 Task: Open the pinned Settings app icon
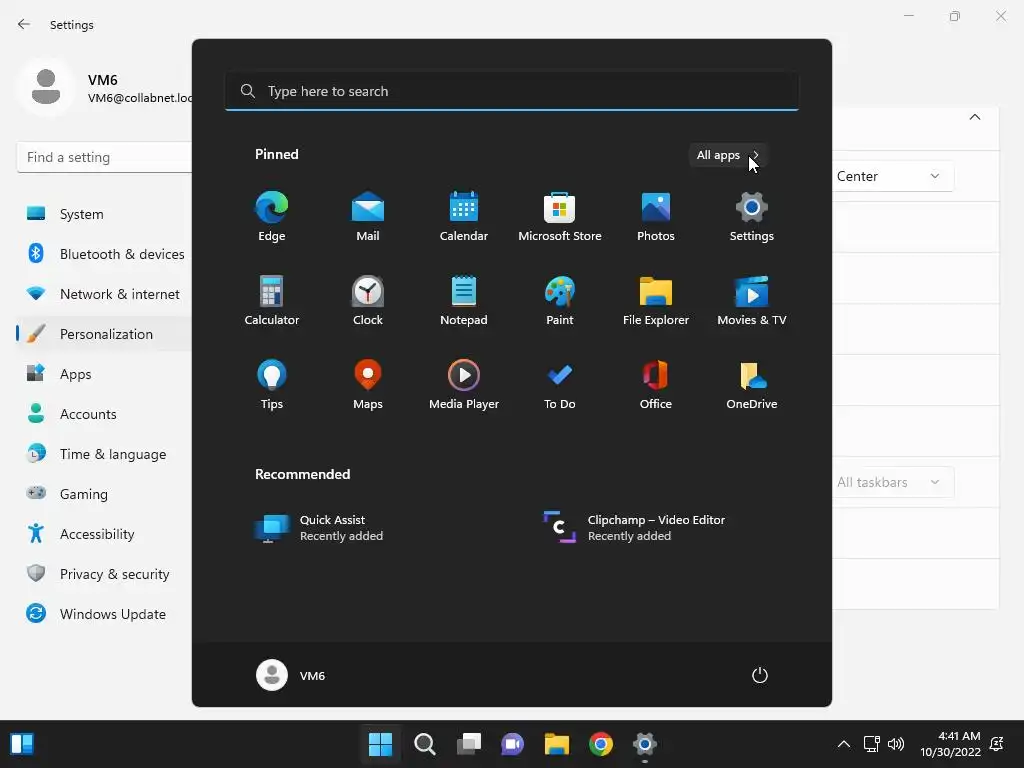[x=752, y=217]
